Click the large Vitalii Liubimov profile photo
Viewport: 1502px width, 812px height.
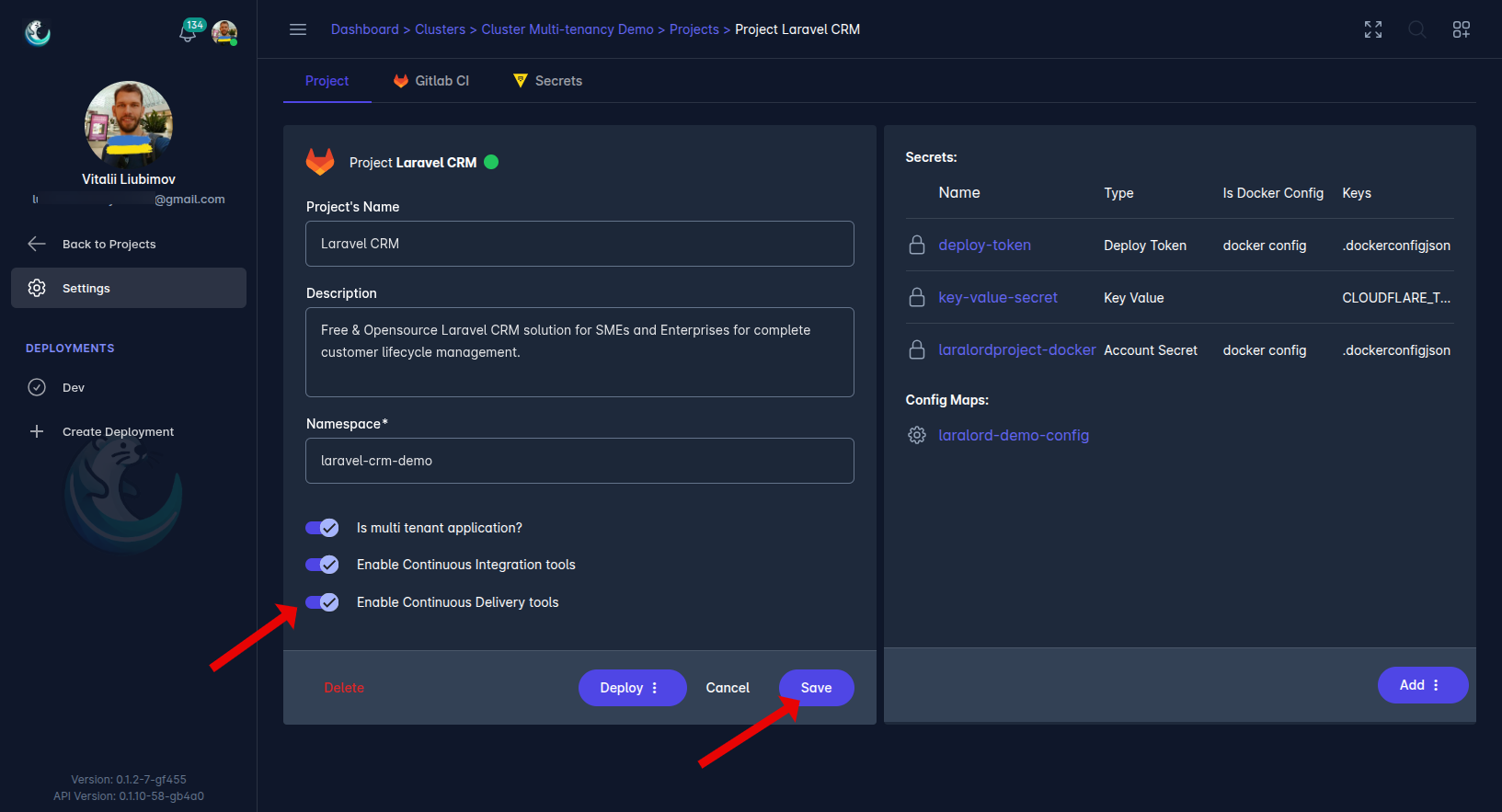(x=129, y=124)
